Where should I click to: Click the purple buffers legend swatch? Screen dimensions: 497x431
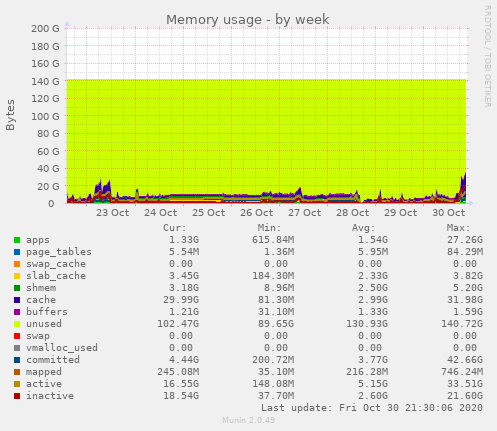click(17, 312)
